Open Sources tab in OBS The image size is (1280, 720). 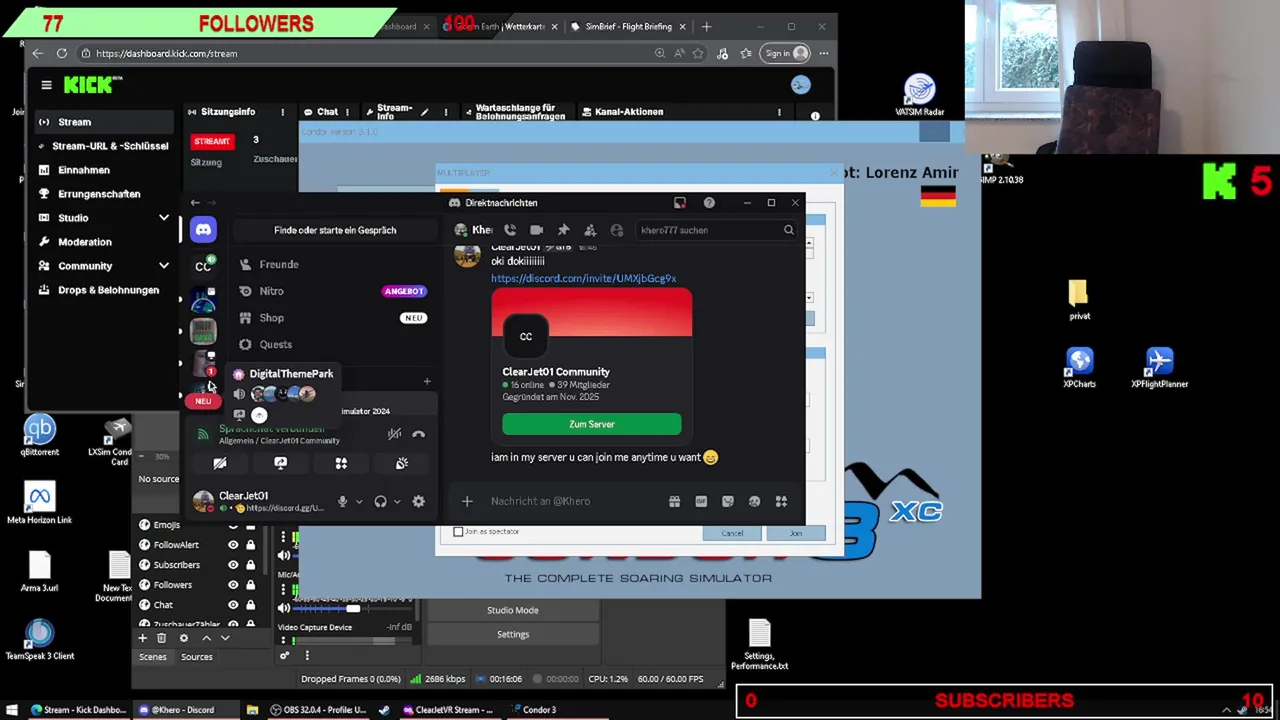point(196,657)
